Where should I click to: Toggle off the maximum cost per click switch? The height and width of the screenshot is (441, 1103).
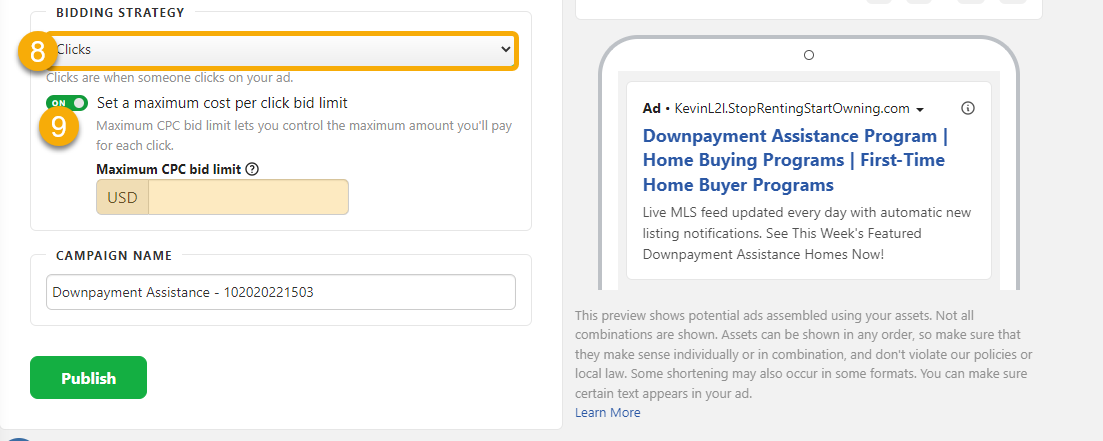point(67,103)
